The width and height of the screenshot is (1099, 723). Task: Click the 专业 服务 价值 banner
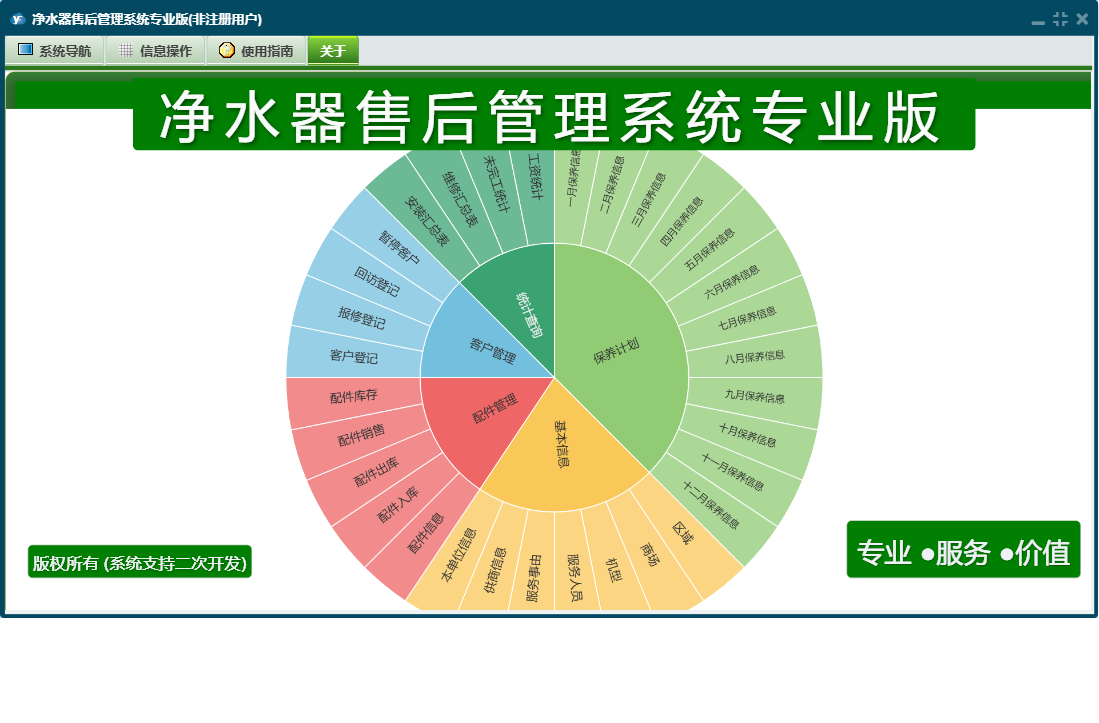click(963, 549)
